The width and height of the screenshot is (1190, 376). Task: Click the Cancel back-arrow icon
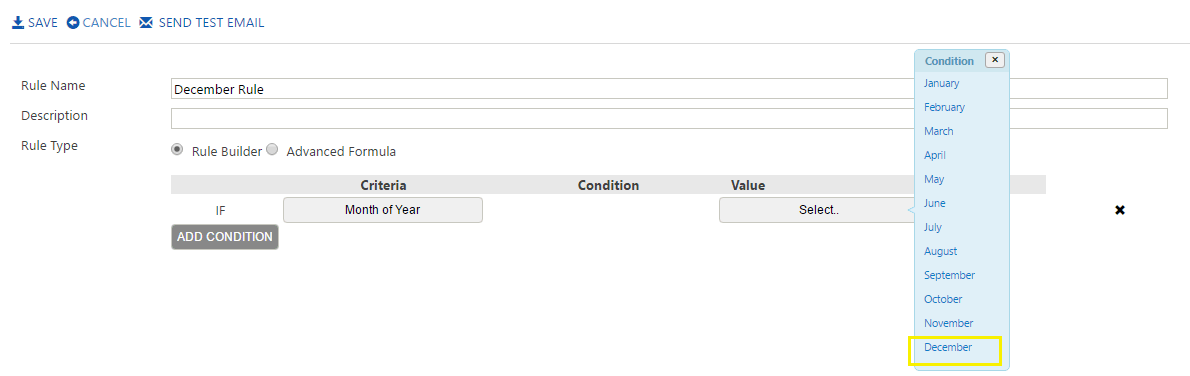73,23
